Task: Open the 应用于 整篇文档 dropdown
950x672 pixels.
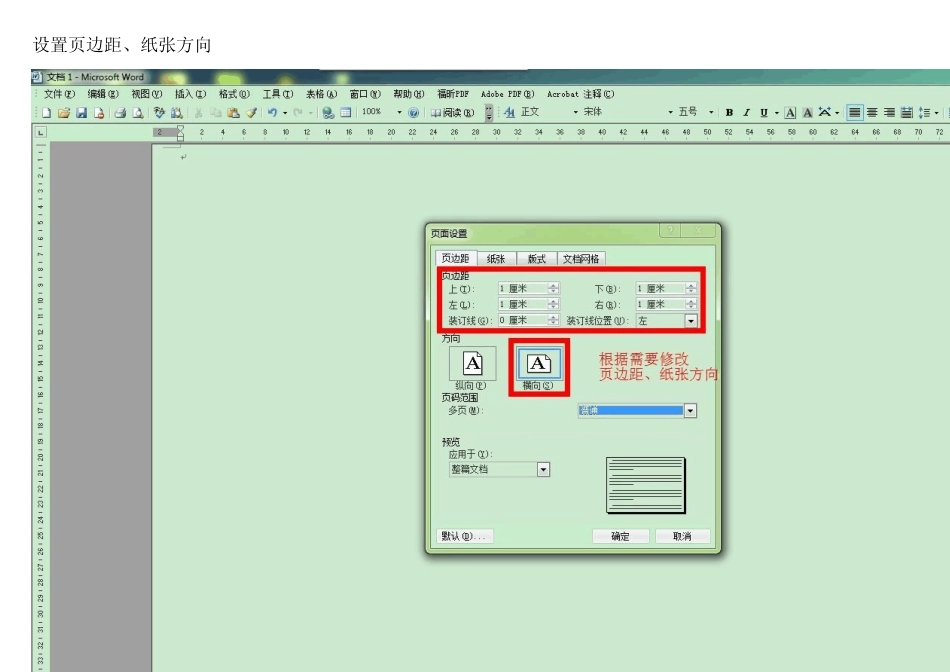Action: coord(543,469)
